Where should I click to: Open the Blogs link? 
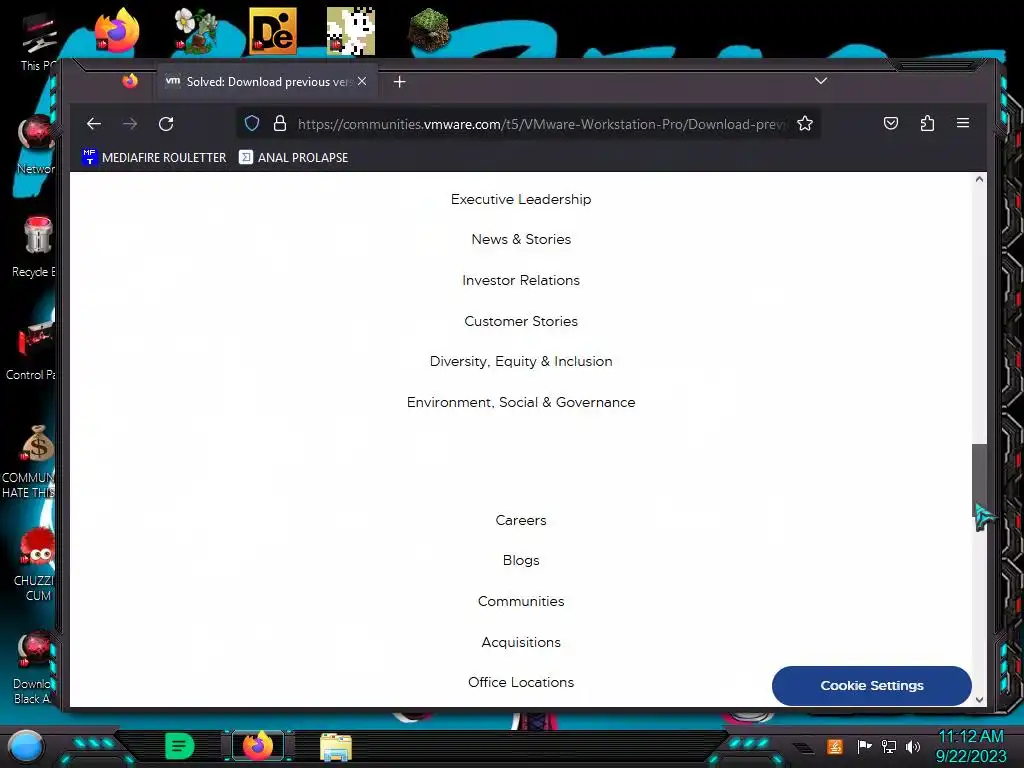tap(521, 560)
